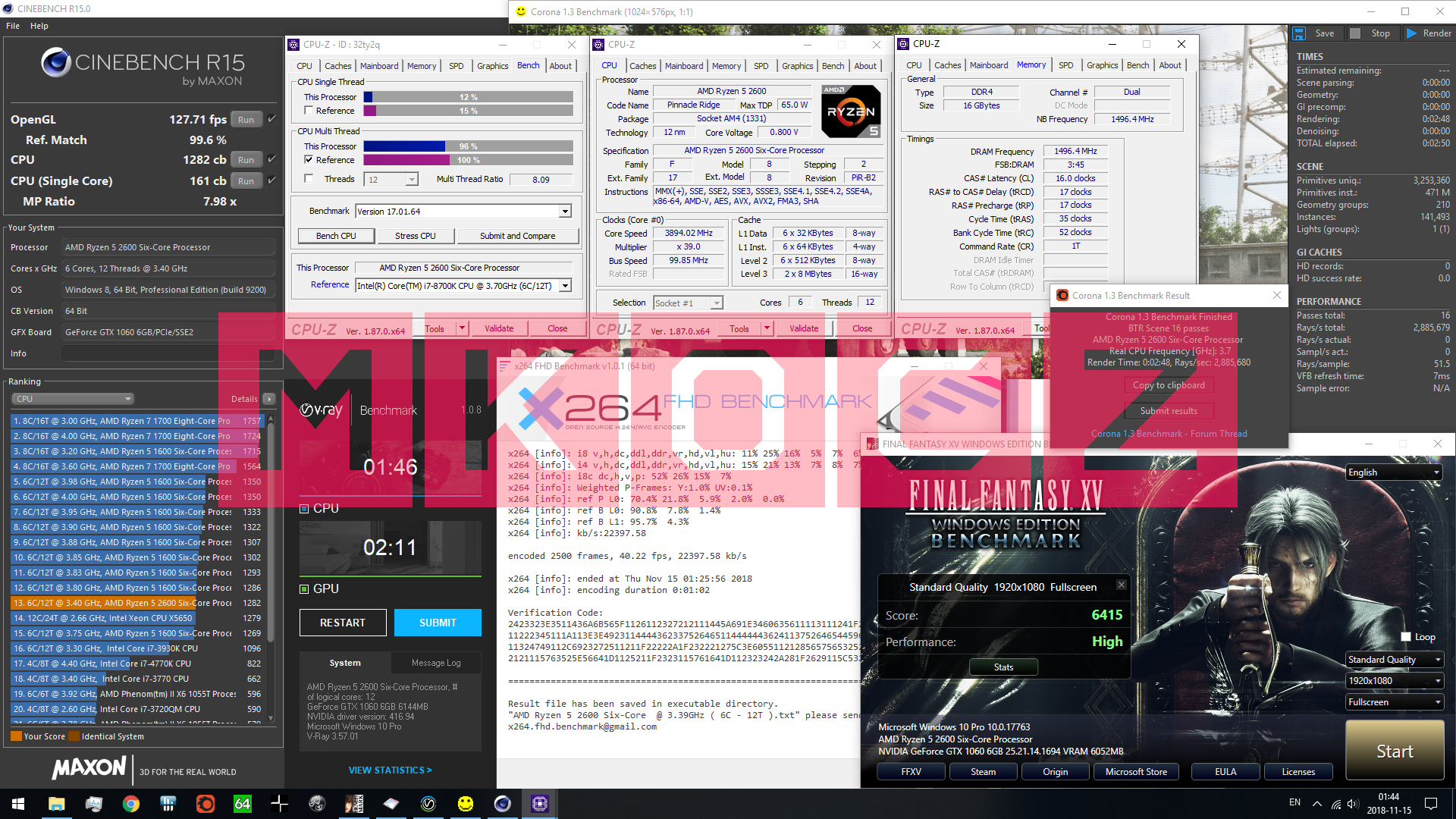Open the English language dropdown in FFXV

[x=1394, y=472]
